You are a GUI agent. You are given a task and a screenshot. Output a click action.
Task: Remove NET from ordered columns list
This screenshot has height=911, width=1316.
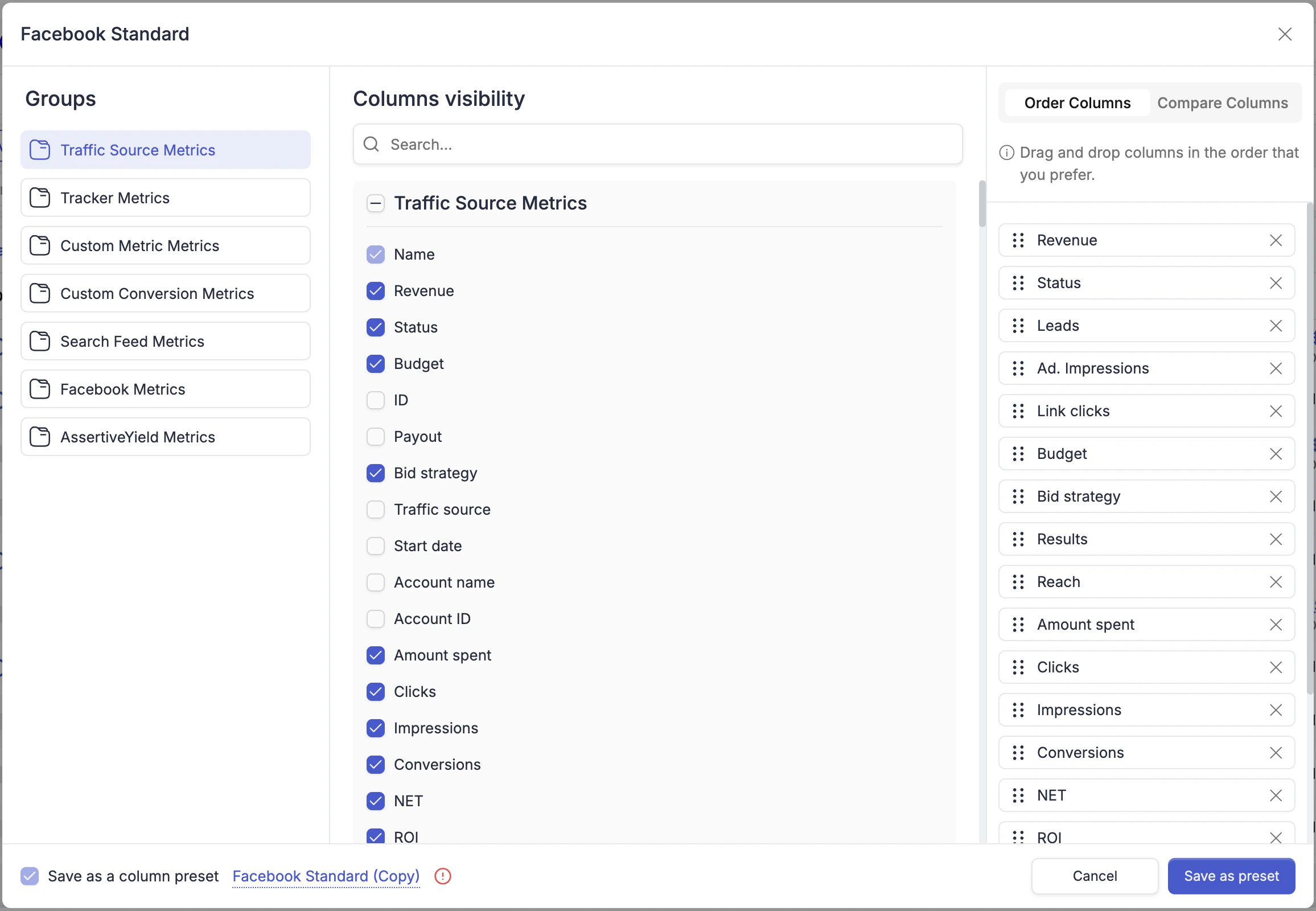(1276, 795)
